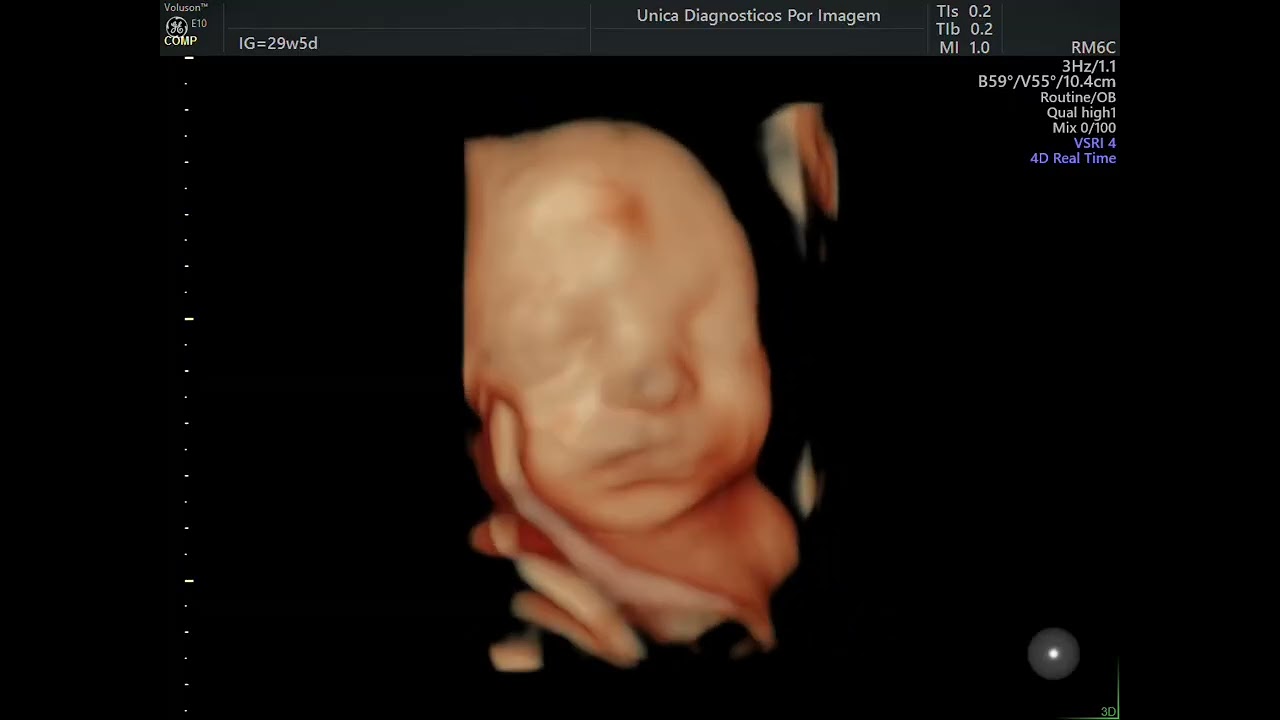This screenshot has height=720, width=1280.
Task: Select the gestational age IG=29w5d text
Action: pos(278,43)
